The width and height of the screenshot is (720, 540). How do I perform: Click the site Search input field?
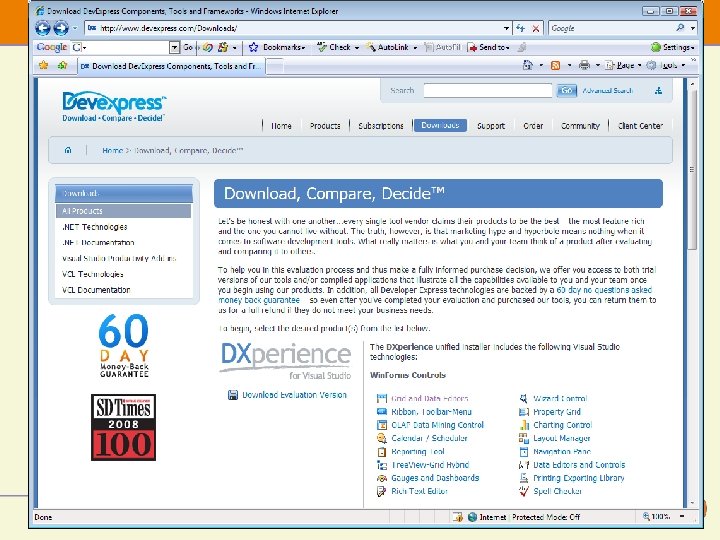[x=488, y=90]
